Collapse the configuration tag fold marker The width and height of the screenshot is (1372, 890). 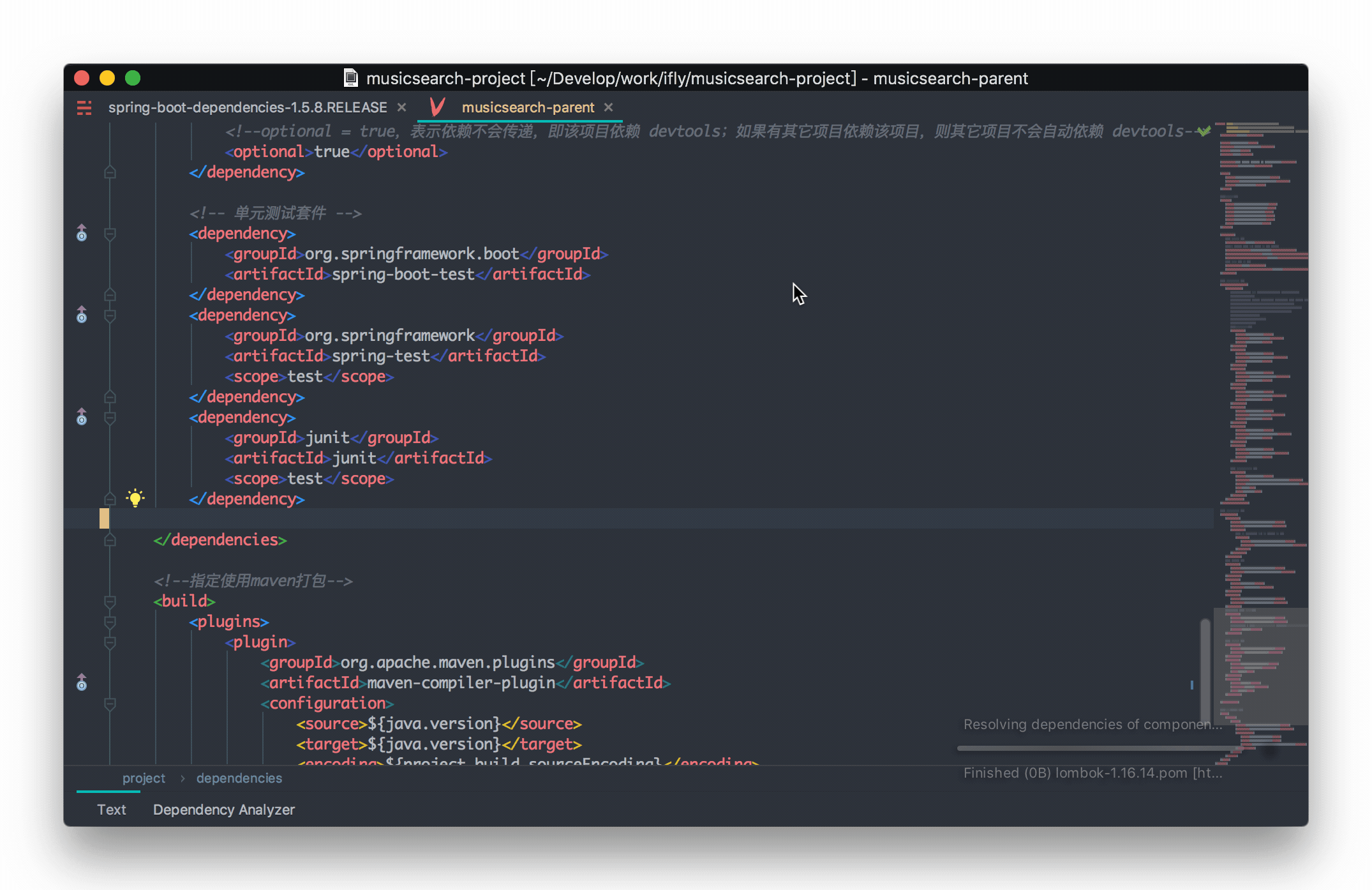point(110,704)
